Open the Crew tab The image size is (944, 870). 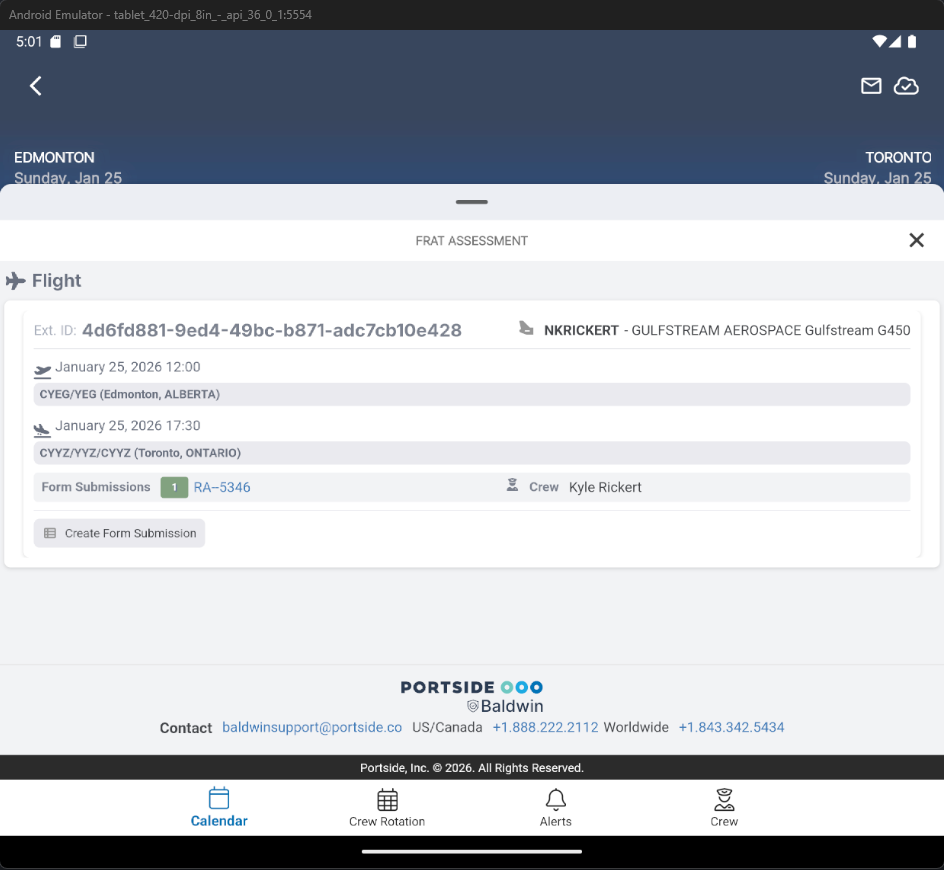point(724,808)
